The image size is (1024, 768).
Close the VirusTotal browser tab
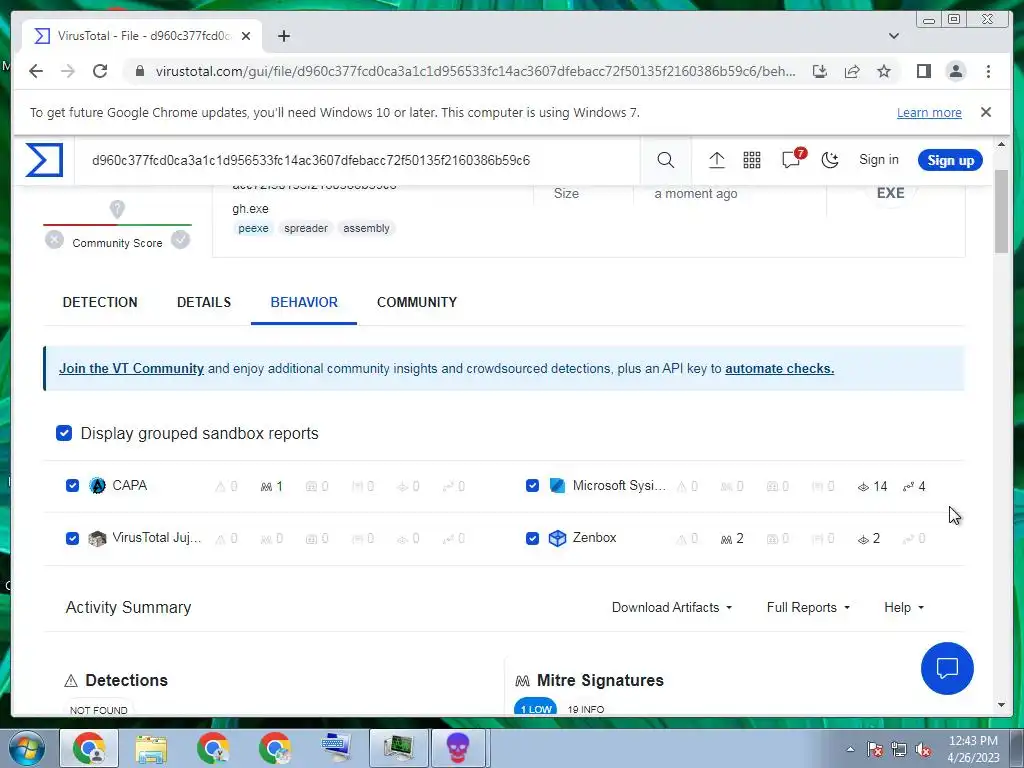246,36
